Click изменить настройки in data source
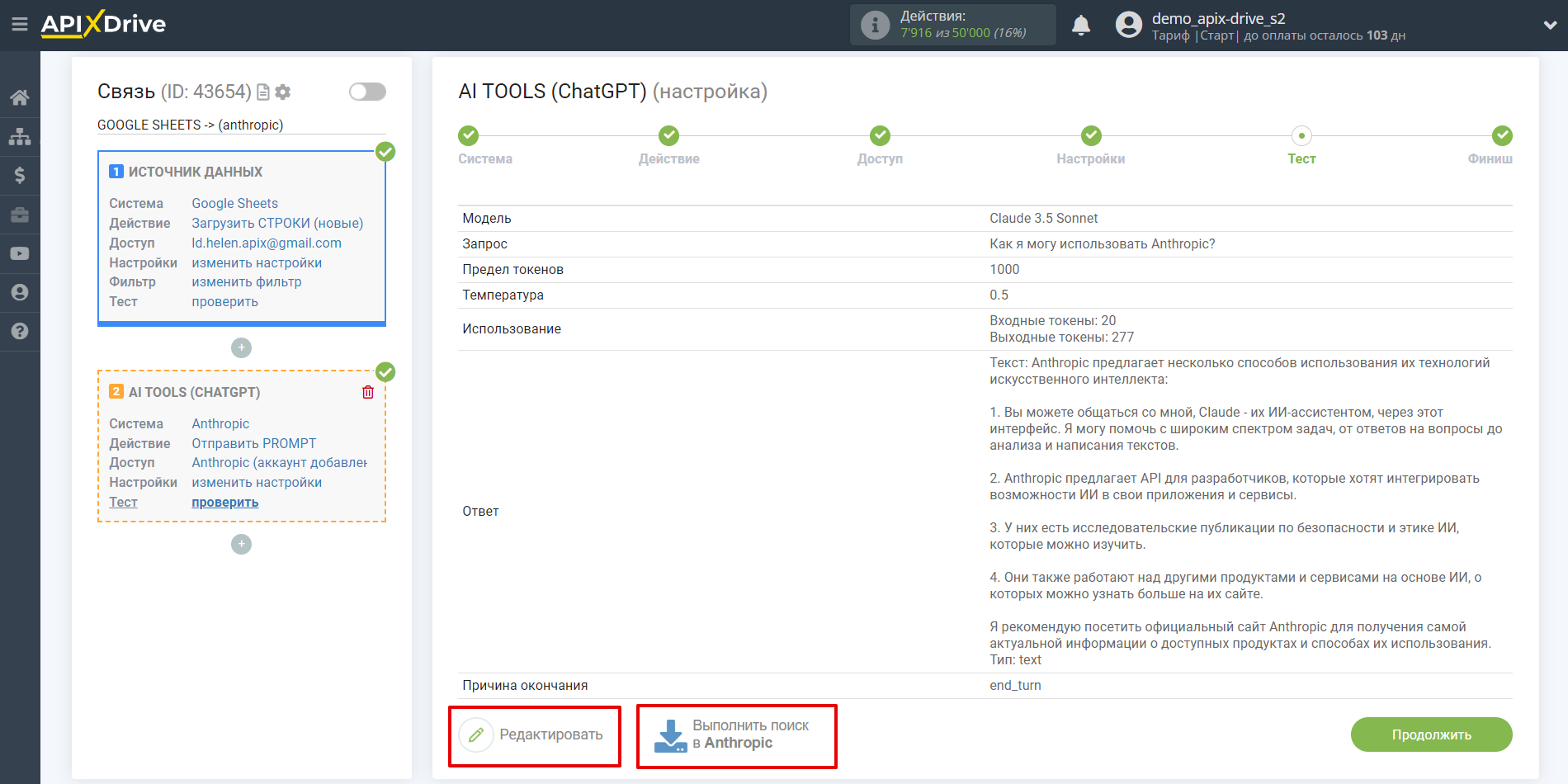Image resolution: width=1568 pixels, height=784 pixels. (257, 262)
